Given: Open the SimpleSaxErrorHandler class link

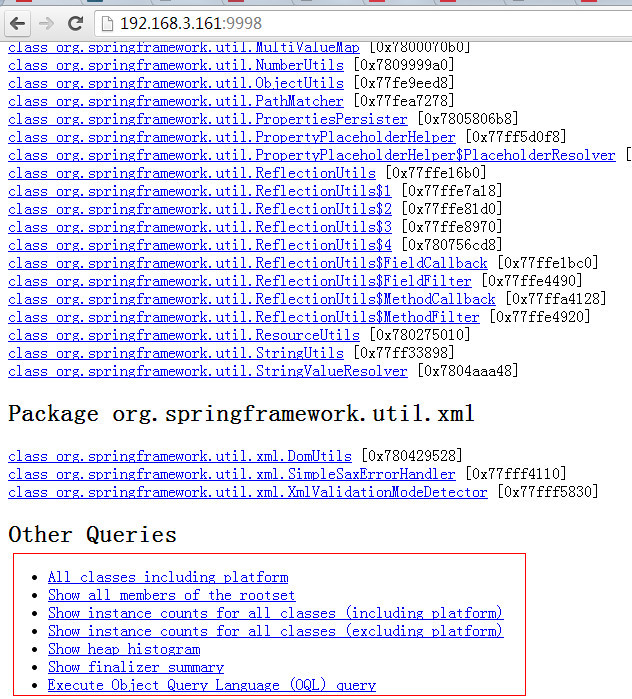Looking at the screenshot, I should [x=232, y=474].
